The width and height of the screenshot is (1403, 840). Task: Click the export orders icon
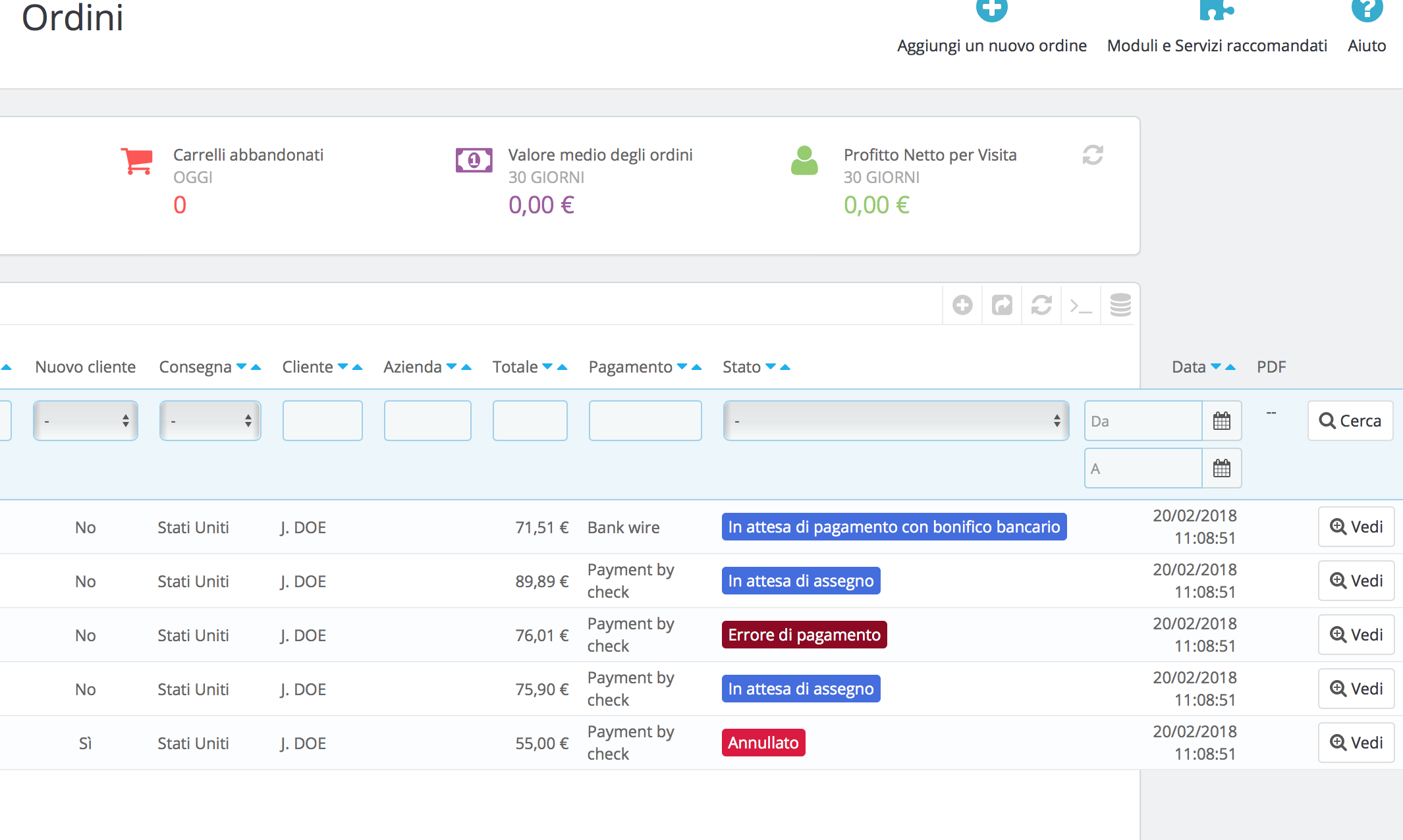[1002, 305]
